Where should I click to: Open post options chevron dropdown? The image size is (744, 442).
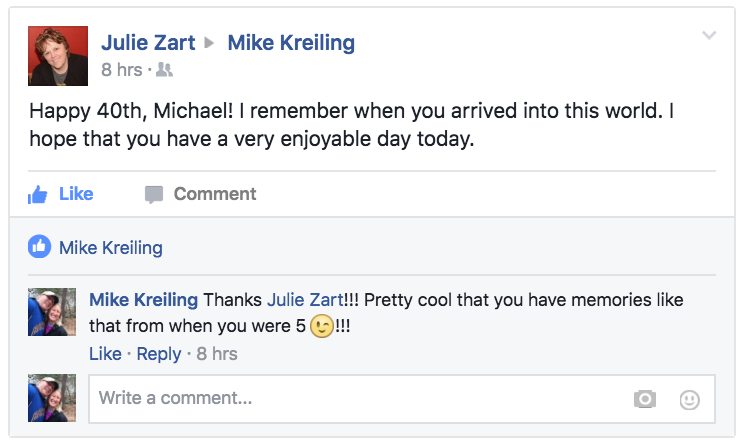click(x=709, y=36)
